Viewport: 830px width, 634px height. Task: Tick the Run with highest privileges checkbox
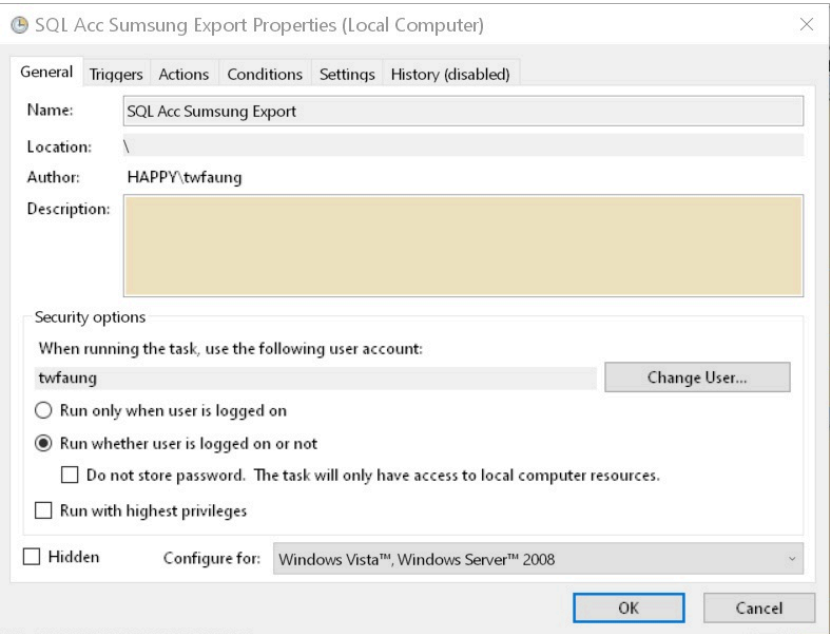point(44,511)
